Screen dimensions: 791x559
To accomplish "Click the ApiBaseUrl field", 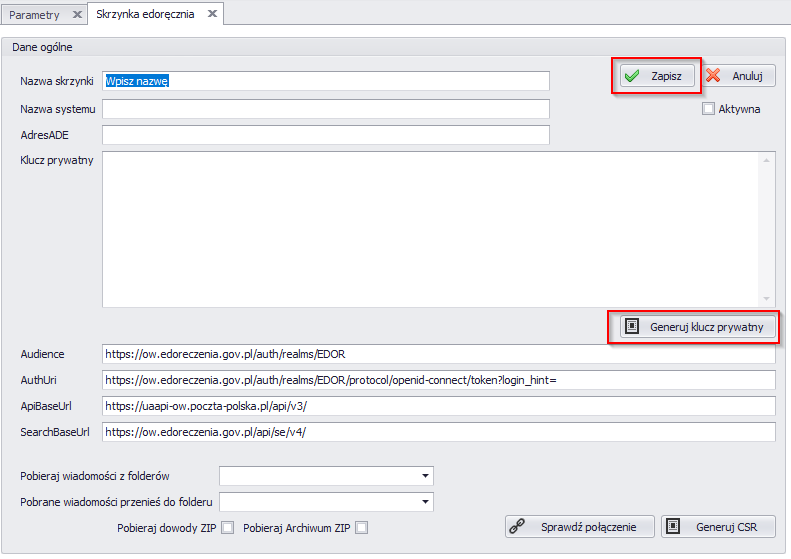I will [x=438, y=406].
